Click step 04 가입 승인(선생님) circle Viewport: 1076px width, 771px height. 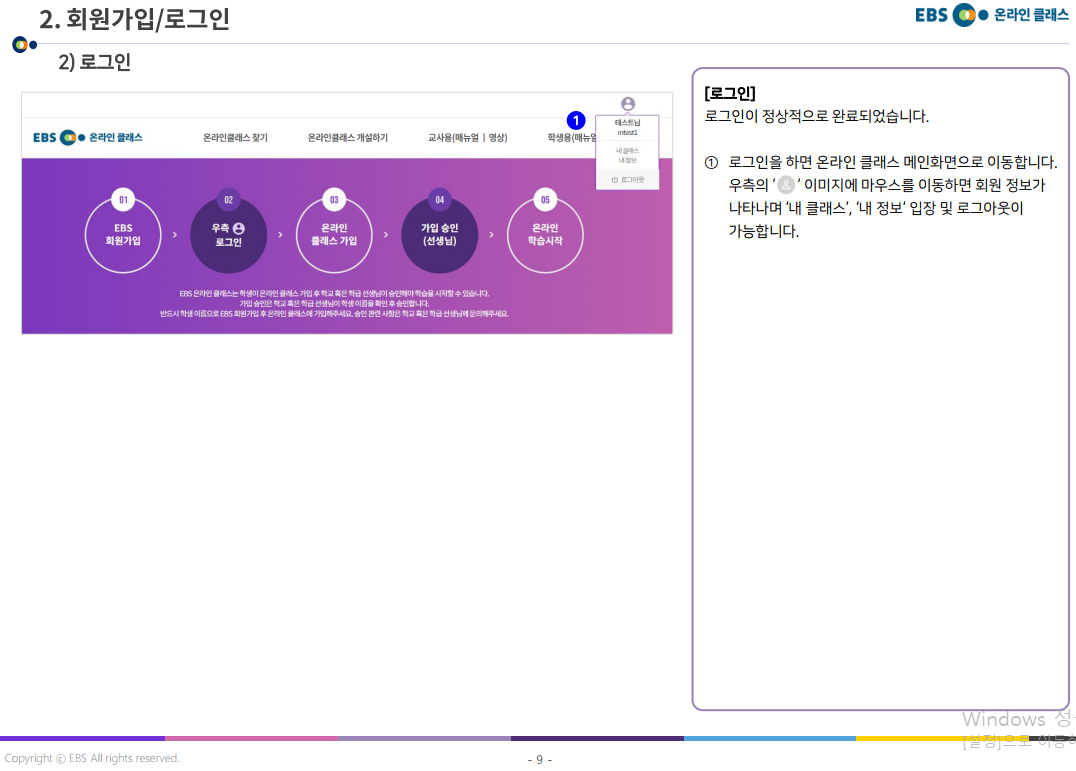click(440, 234)
